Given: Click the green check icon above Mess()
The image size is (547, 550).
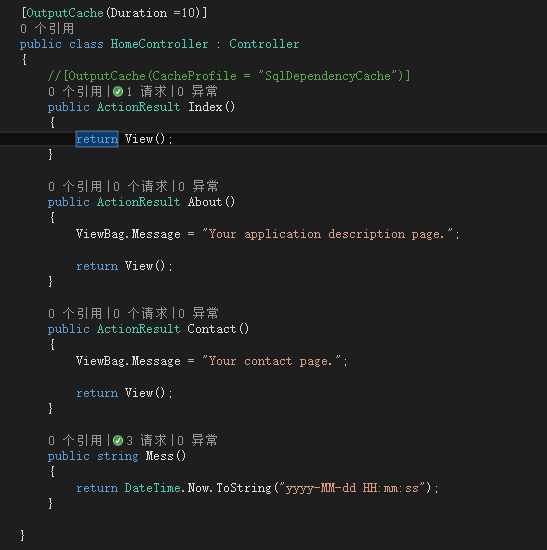Looking at the screenshot, I should click(x=118, y=440).
